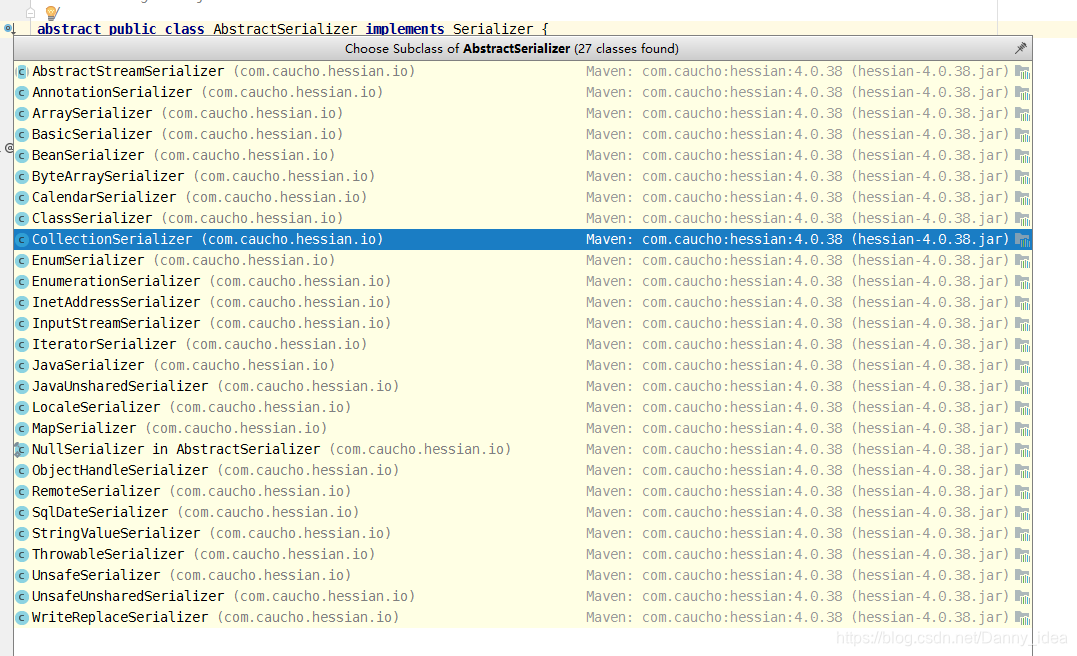This screenshot has height=656, width=1077.
Task: Click the Serializer interface name in code
Action: point(492,29)
